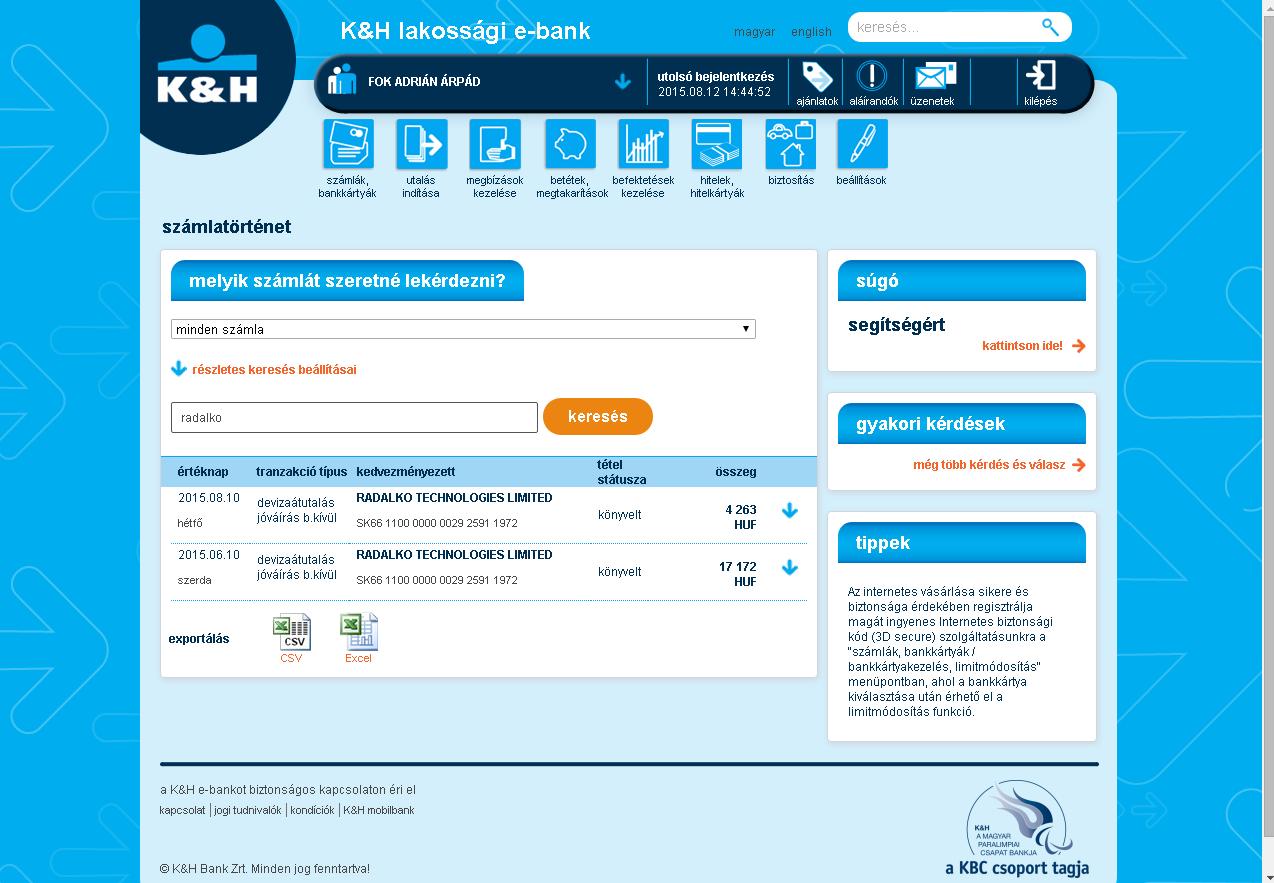
Task: Expand részletes keresés beállításai
Action: [x=274, y=370]
